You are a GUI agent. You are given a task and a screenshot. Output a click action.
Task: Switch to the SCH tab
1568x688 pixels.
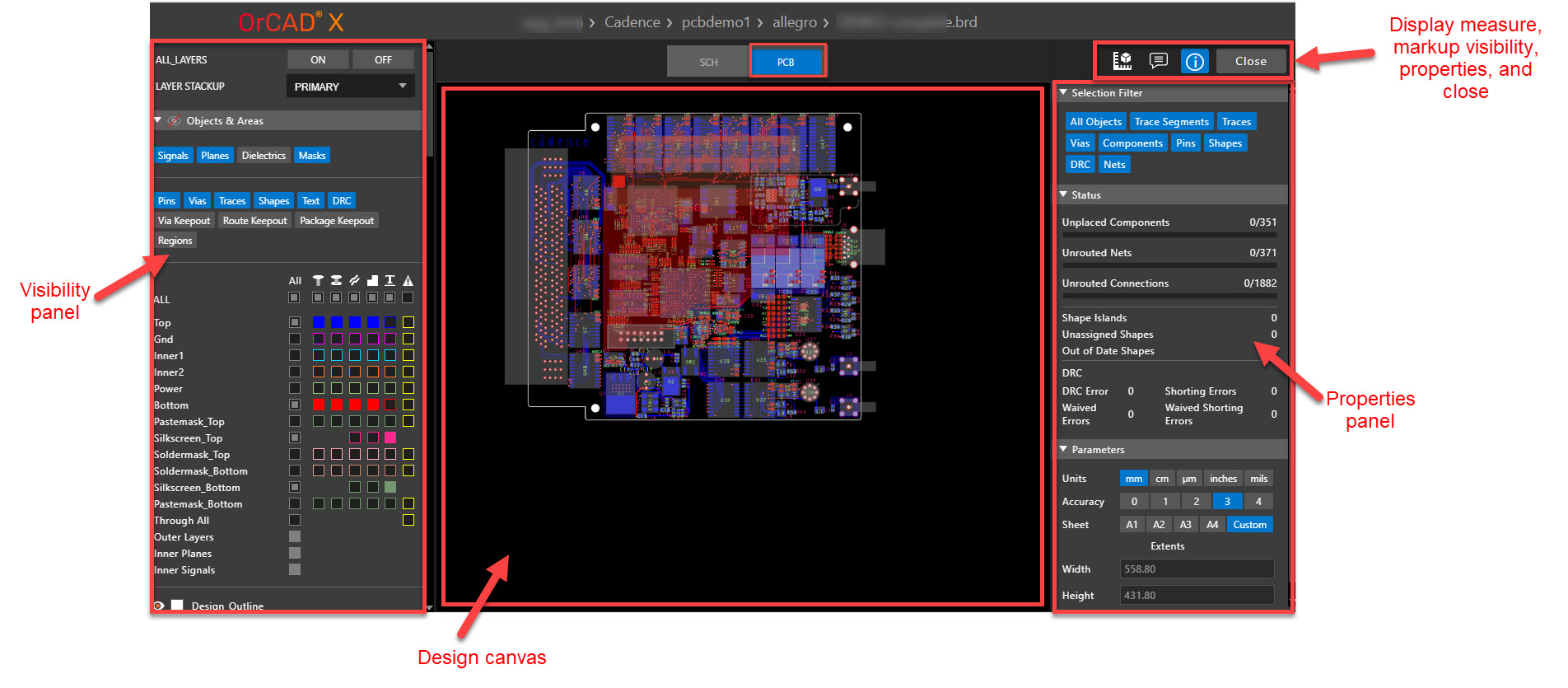point(708,62)
